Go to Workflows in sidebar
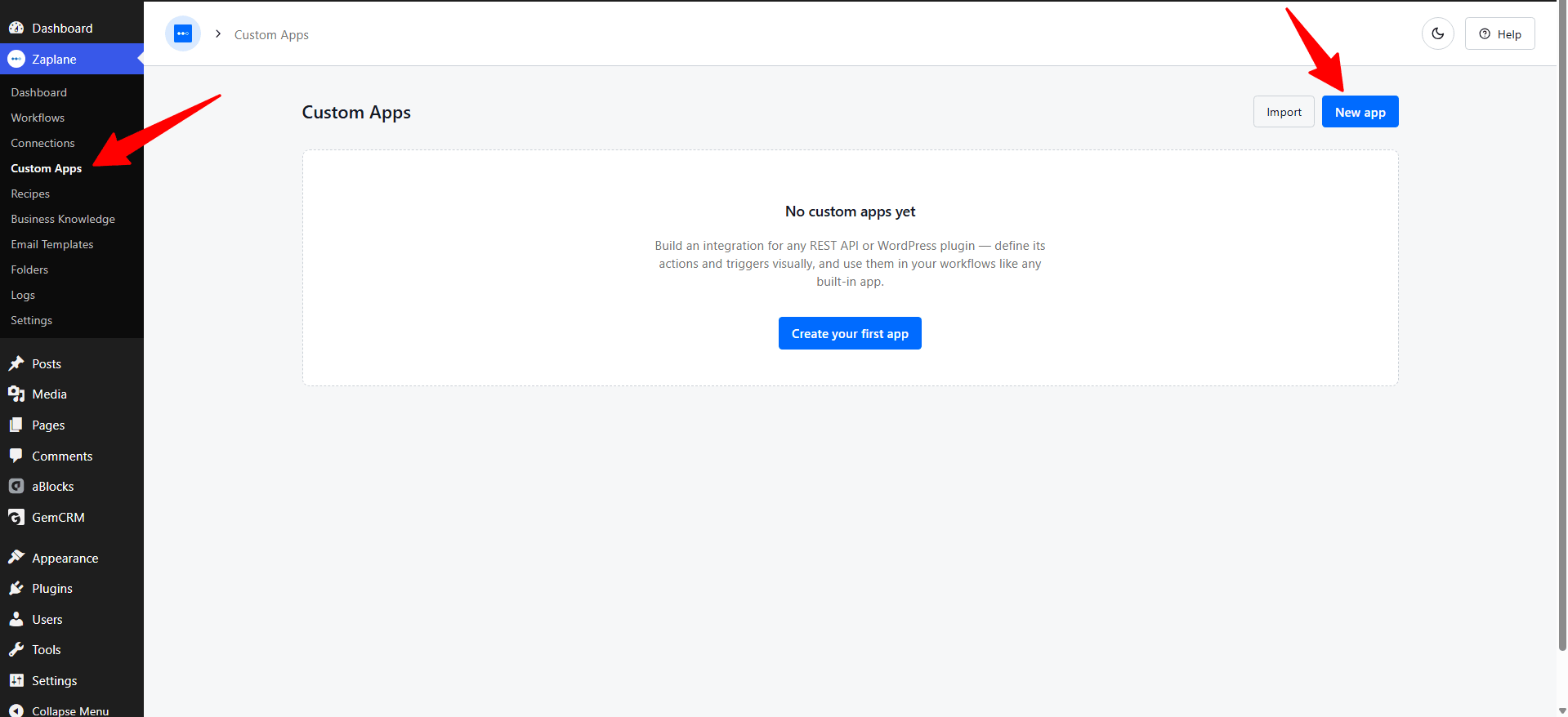 [38, 118]
